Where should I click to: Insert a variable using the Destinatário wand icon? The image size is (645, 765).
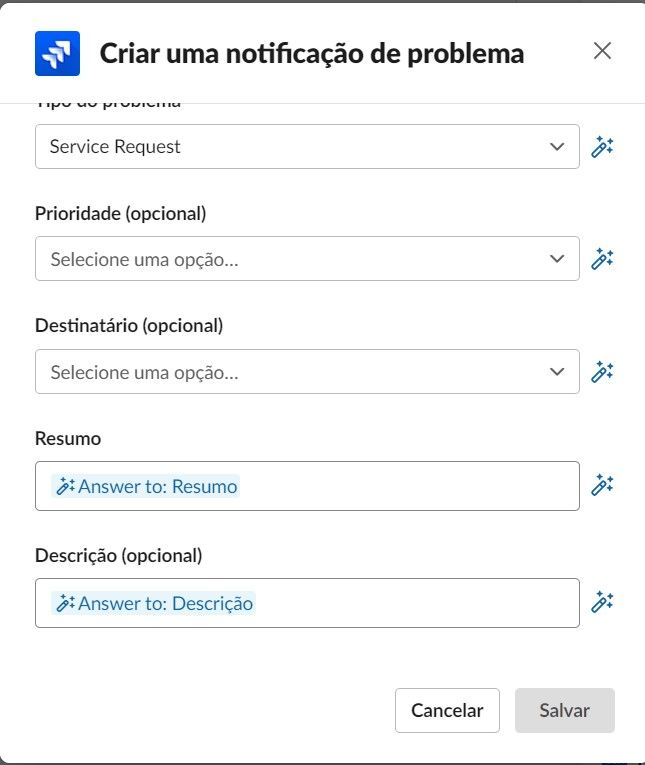[601, 372]
